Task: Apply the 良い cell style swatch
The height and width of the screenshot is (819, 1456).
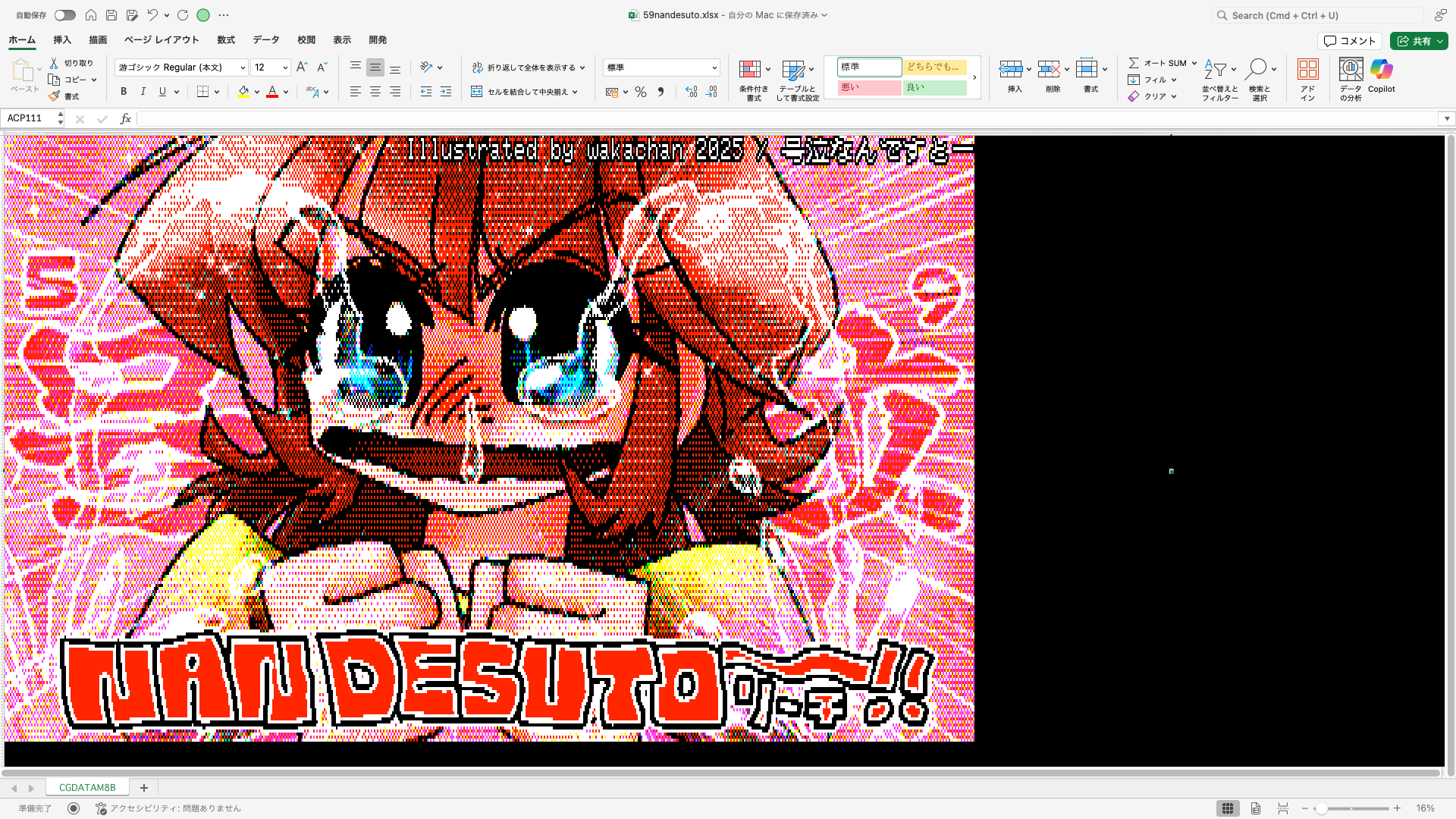Action: click(x=934, y=88)
